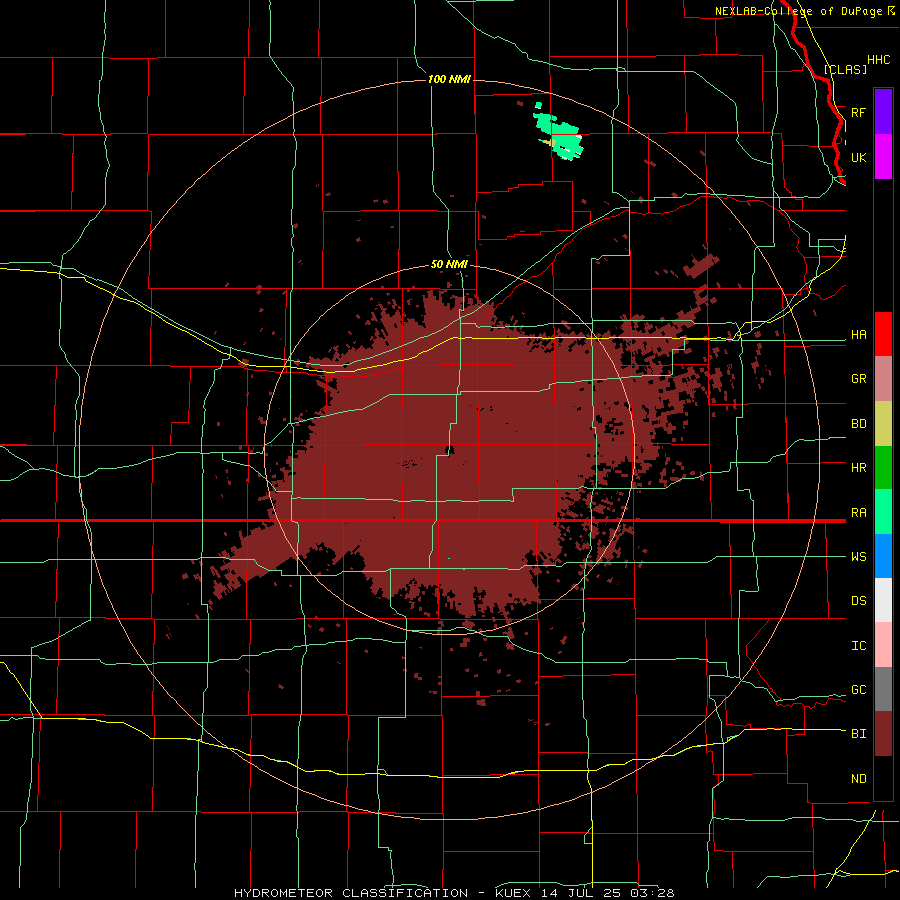Click the brown BI legend swatch
Screen dimensions: 900x900
click(883, 734)
